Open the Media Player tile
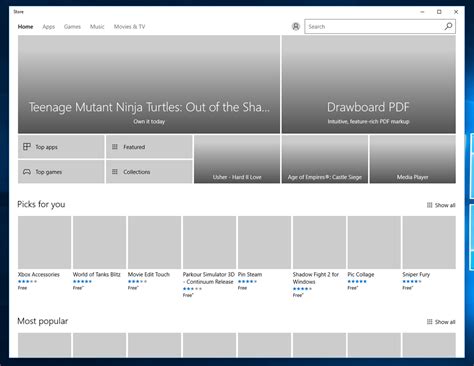474x366 pixels. pyautogui.click(x=413, y=159)
